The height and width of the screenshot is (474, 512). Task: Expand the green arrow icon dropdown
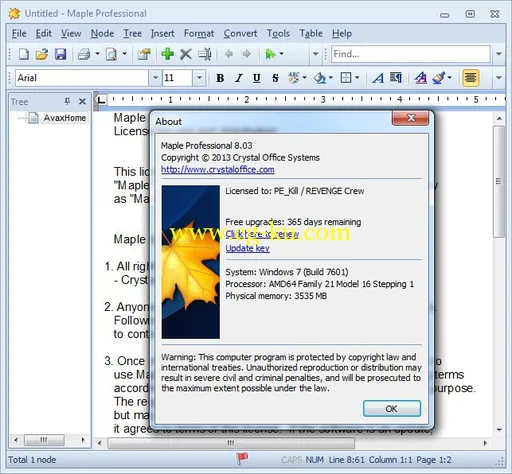coord(281,54)
